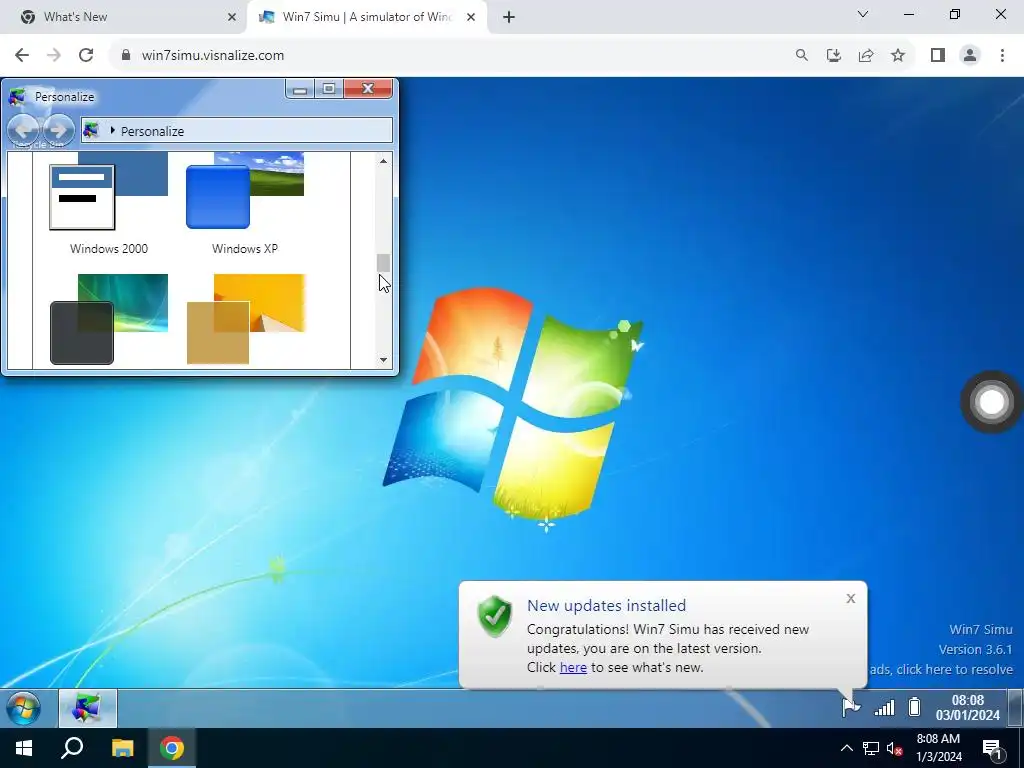Open the Chrome tab search chevron
Viewport: 1024px width, 768px height.
tap(862, 14)
